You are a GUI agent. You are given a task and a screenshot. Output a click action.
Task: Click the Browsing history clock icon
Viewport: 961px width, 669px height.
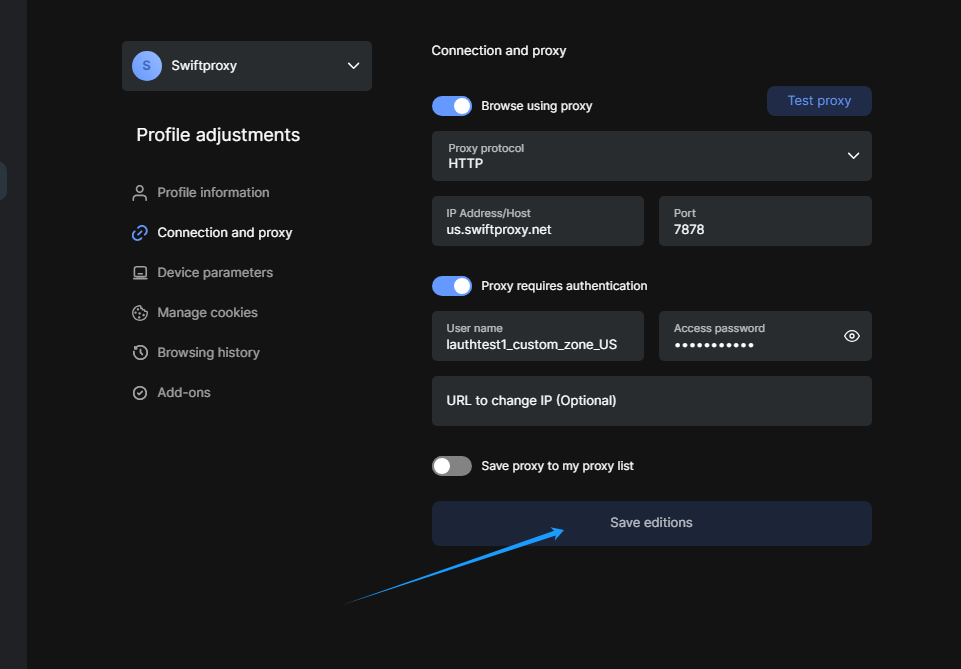(x=140, y=353)
